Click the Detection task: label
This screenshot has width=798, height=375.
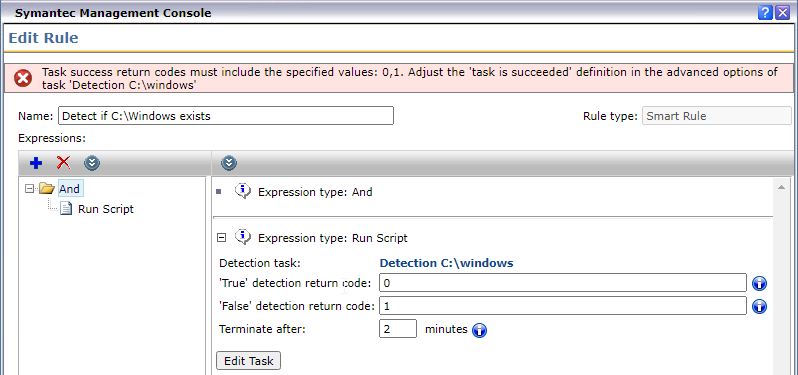(260, 263)
